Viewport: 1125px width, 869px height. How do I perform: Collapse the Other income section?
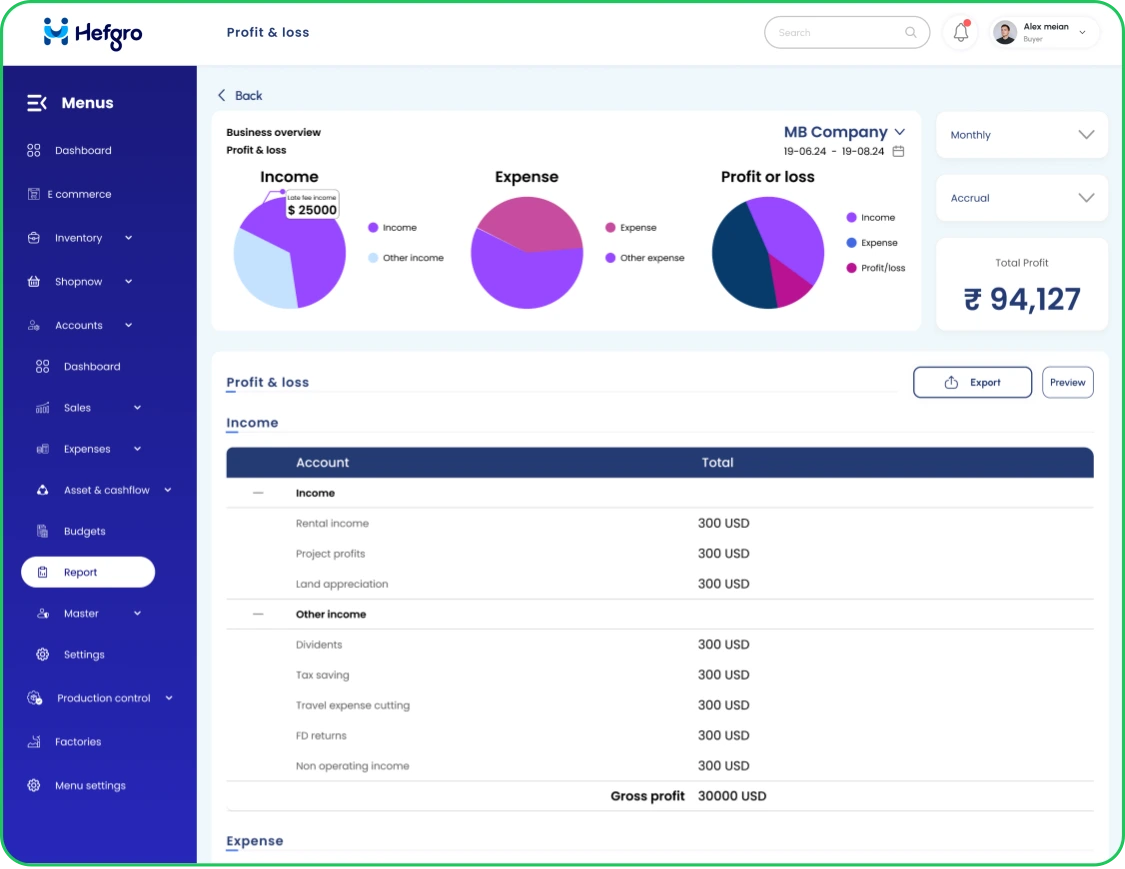(257, 613)
